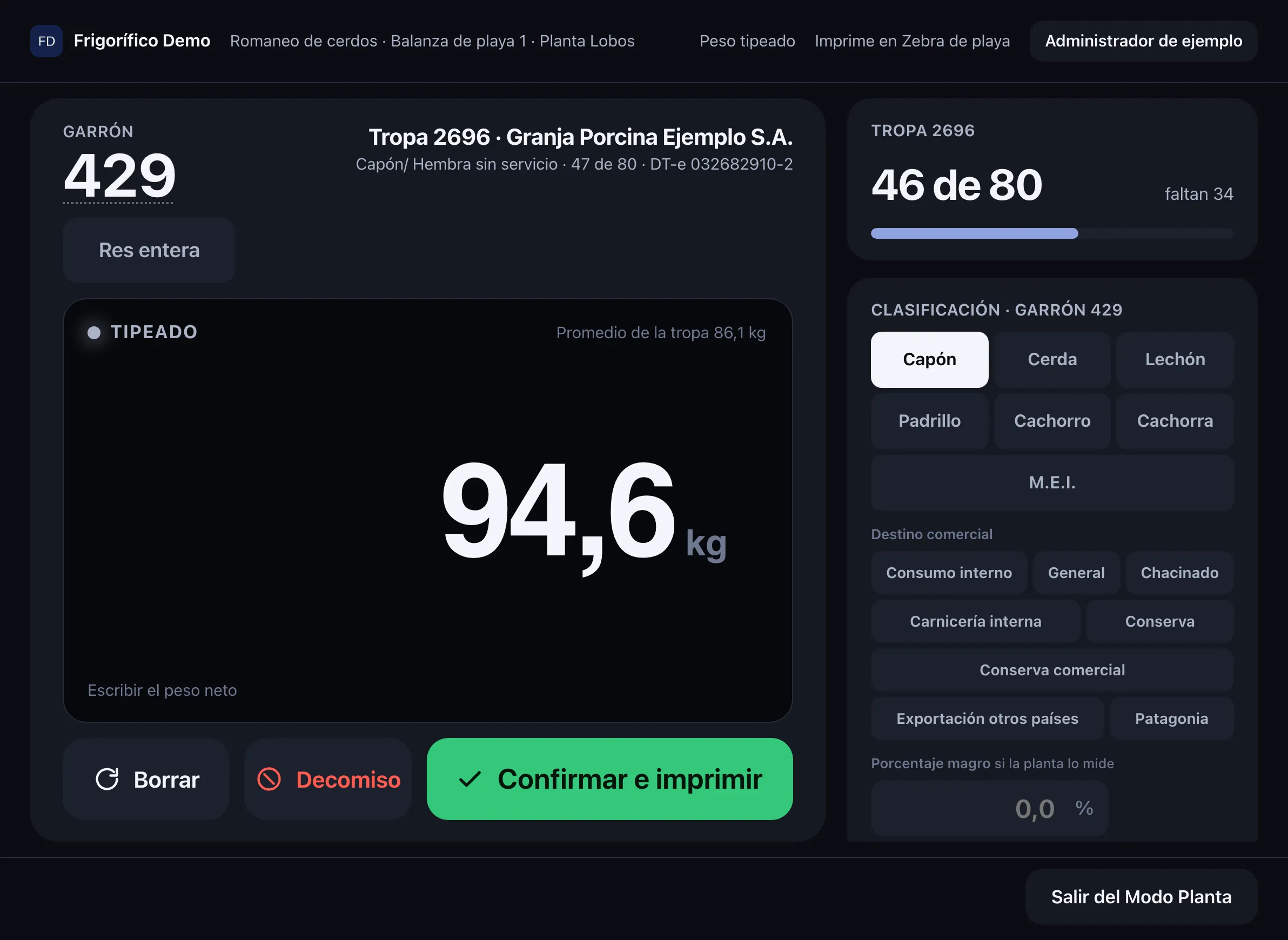Click the Decomiso button

coord(328,780)
